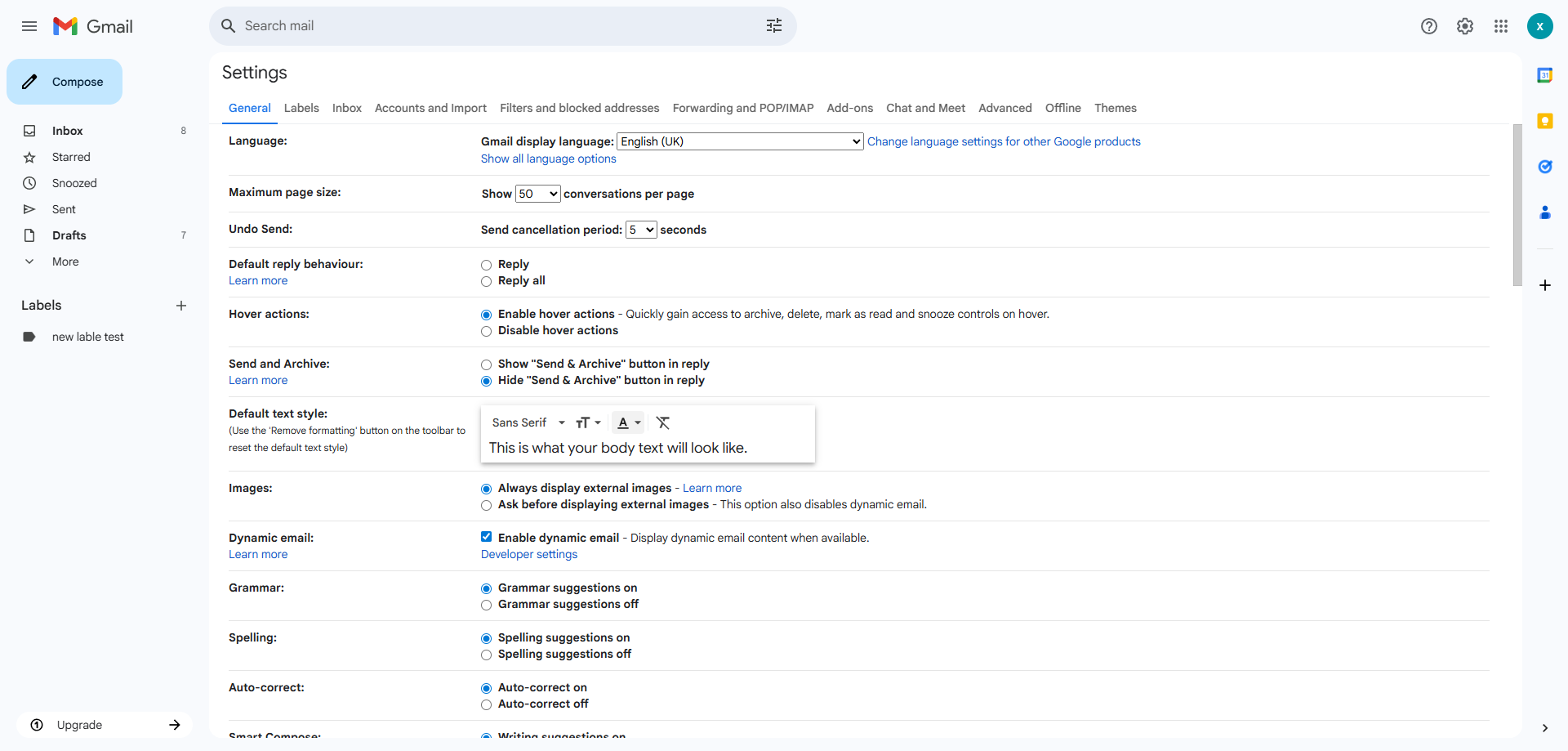The image size is (1568, 751).
Task: Click the search magnifier icon
Action: coord(229,26)
